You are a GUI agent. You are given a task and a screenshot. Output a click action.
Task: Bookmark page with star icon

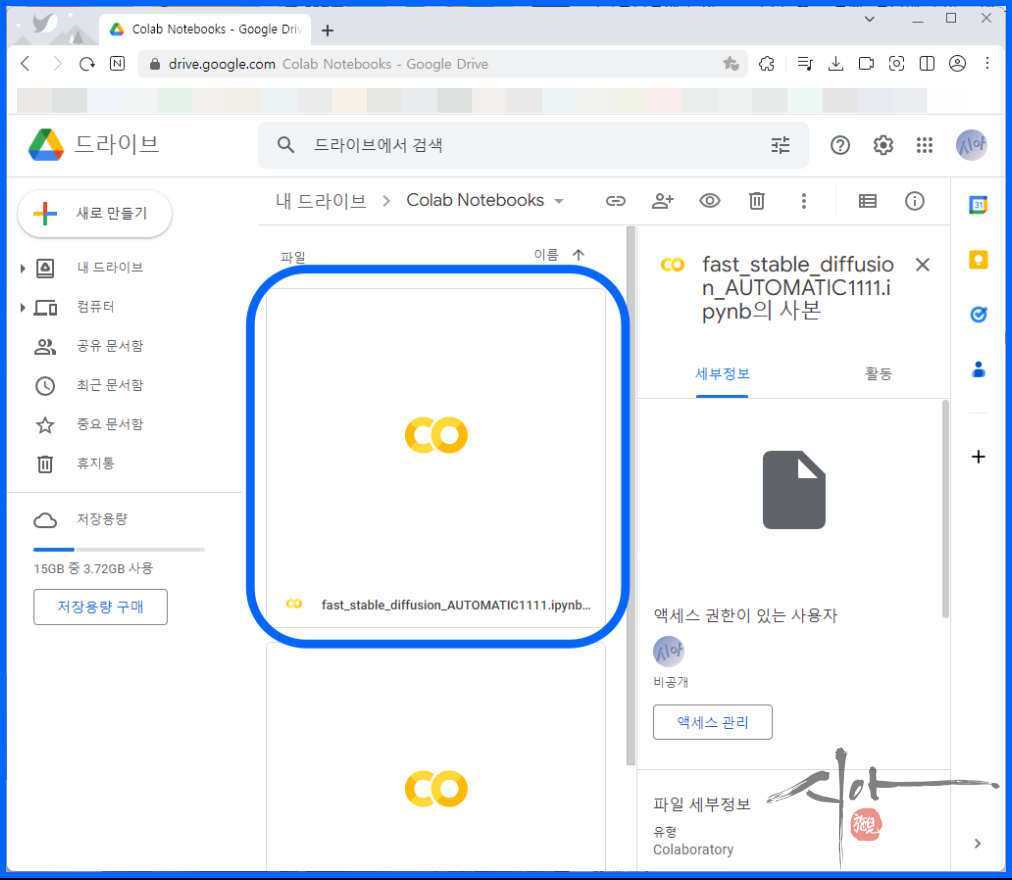click(731, 64)
